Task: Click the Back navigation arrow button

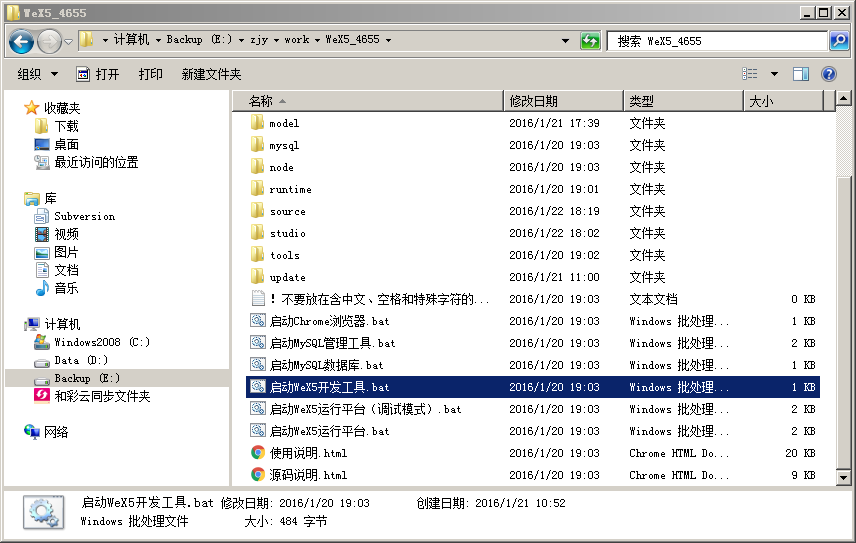Action: (x=21, y=41)
